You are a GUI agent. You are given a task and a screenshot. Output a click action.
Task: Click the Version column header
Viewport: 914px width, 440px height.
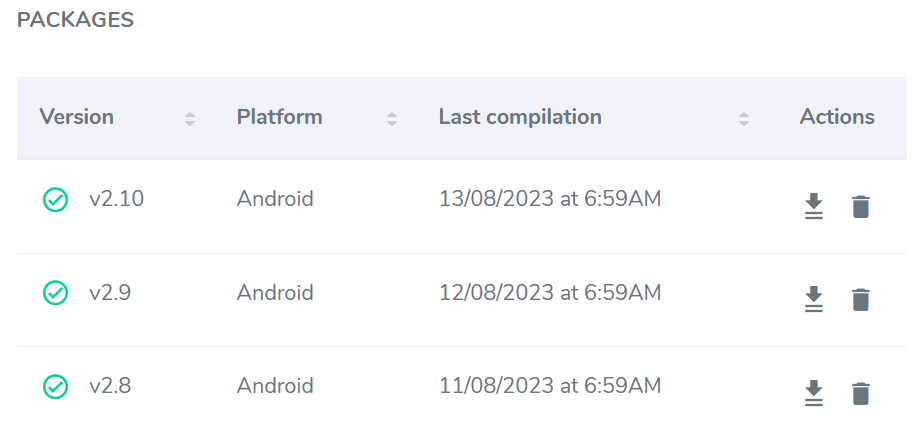[x=76, y=117]
